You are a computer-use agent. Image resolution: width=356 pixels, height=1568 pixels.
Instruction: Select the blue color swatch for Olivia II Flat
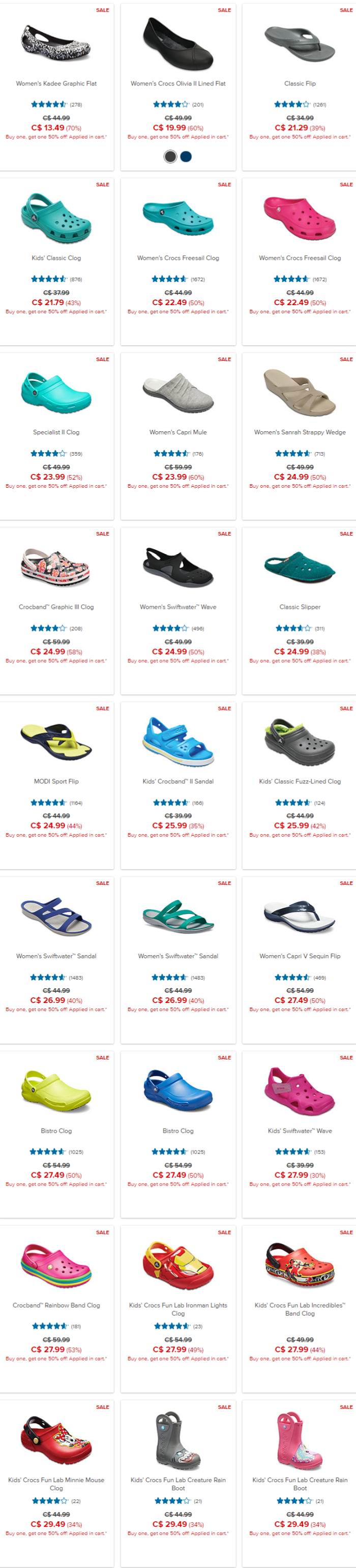click(186, 157)
